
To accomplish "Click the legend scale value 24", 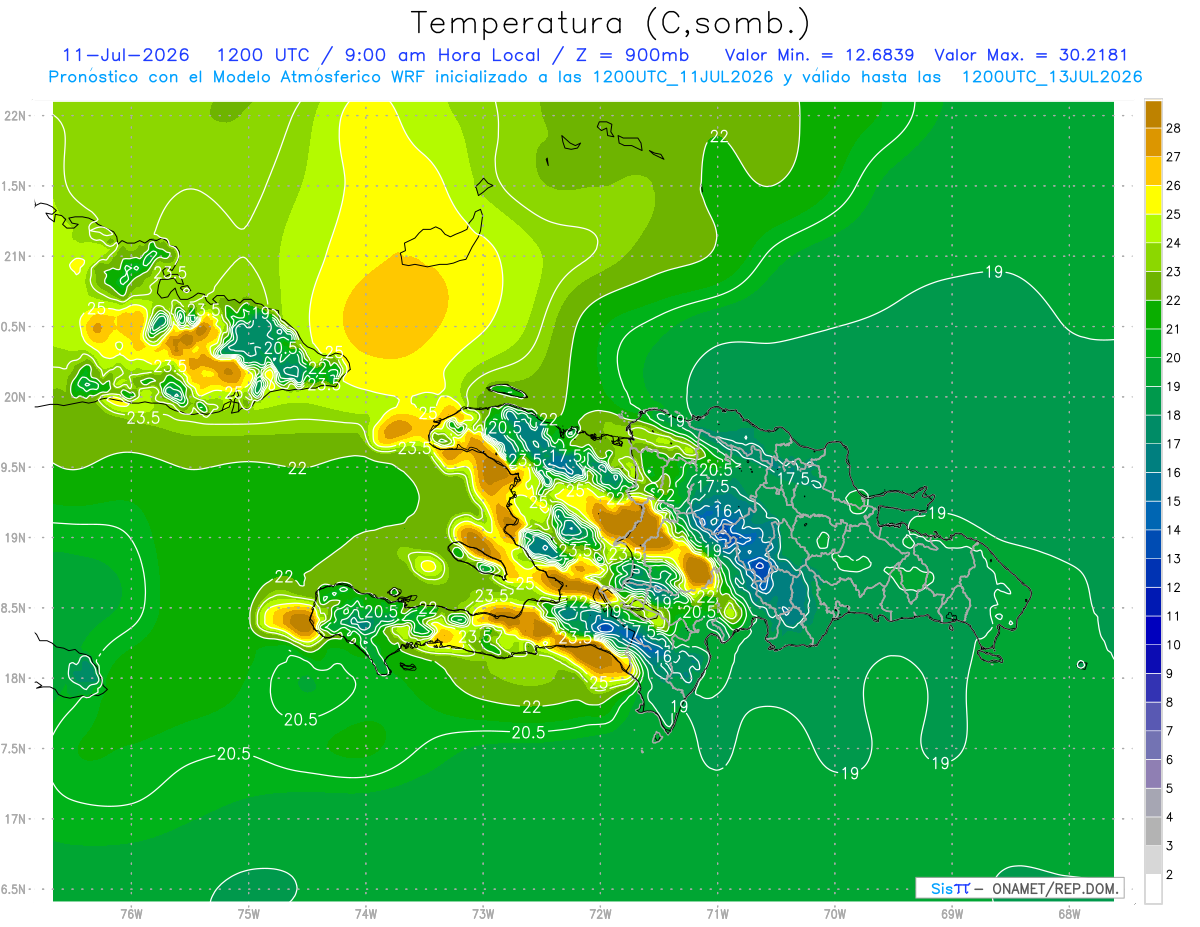I will click(x=1174, y=243).
